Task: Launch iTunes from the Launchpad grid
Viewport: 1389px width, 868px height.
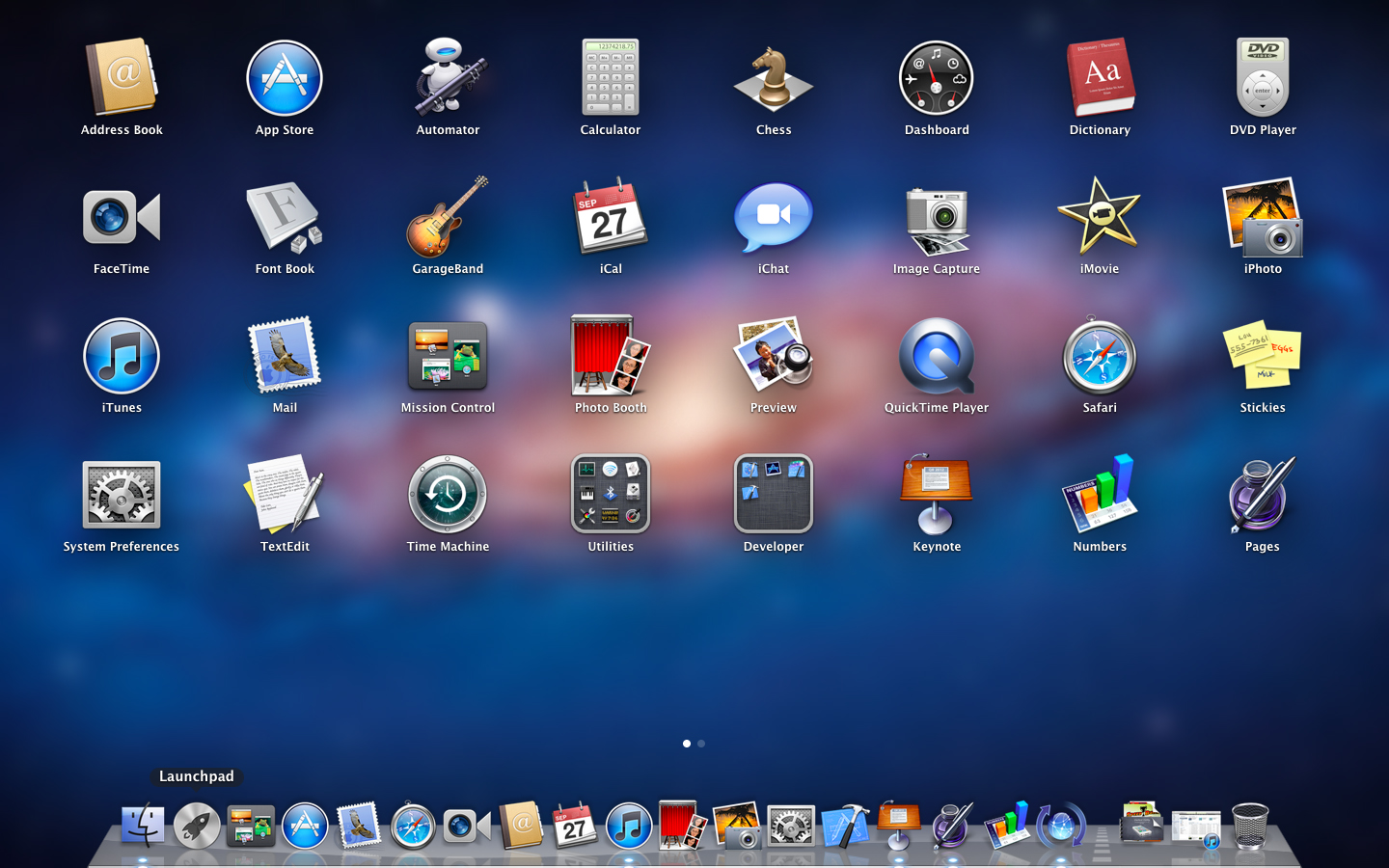Action: tap(122, 356)
